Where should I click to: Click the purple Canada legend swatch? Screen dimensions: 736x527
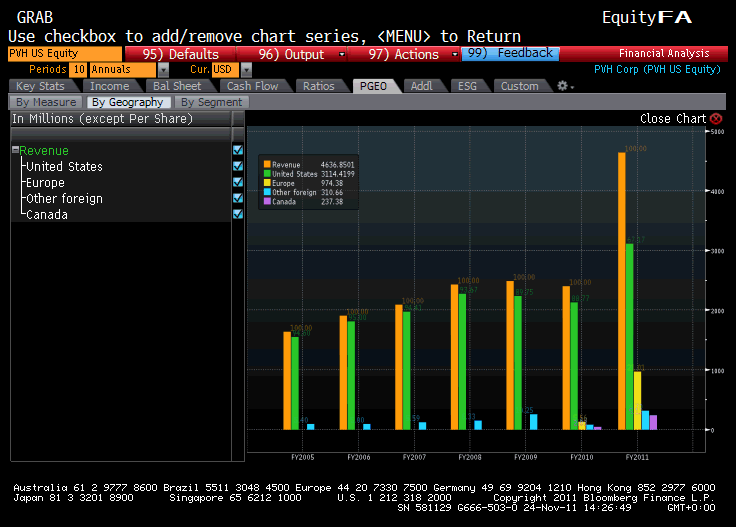268,201
